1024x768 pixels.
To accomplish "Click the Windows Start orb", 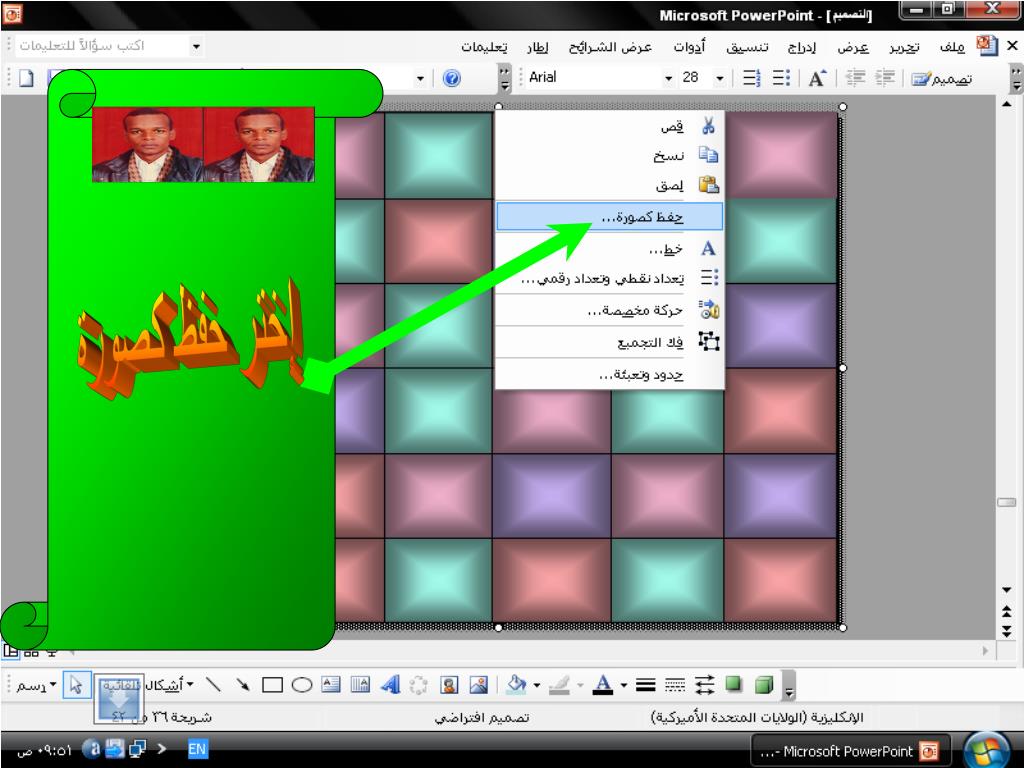I will (x=987, y=750).
